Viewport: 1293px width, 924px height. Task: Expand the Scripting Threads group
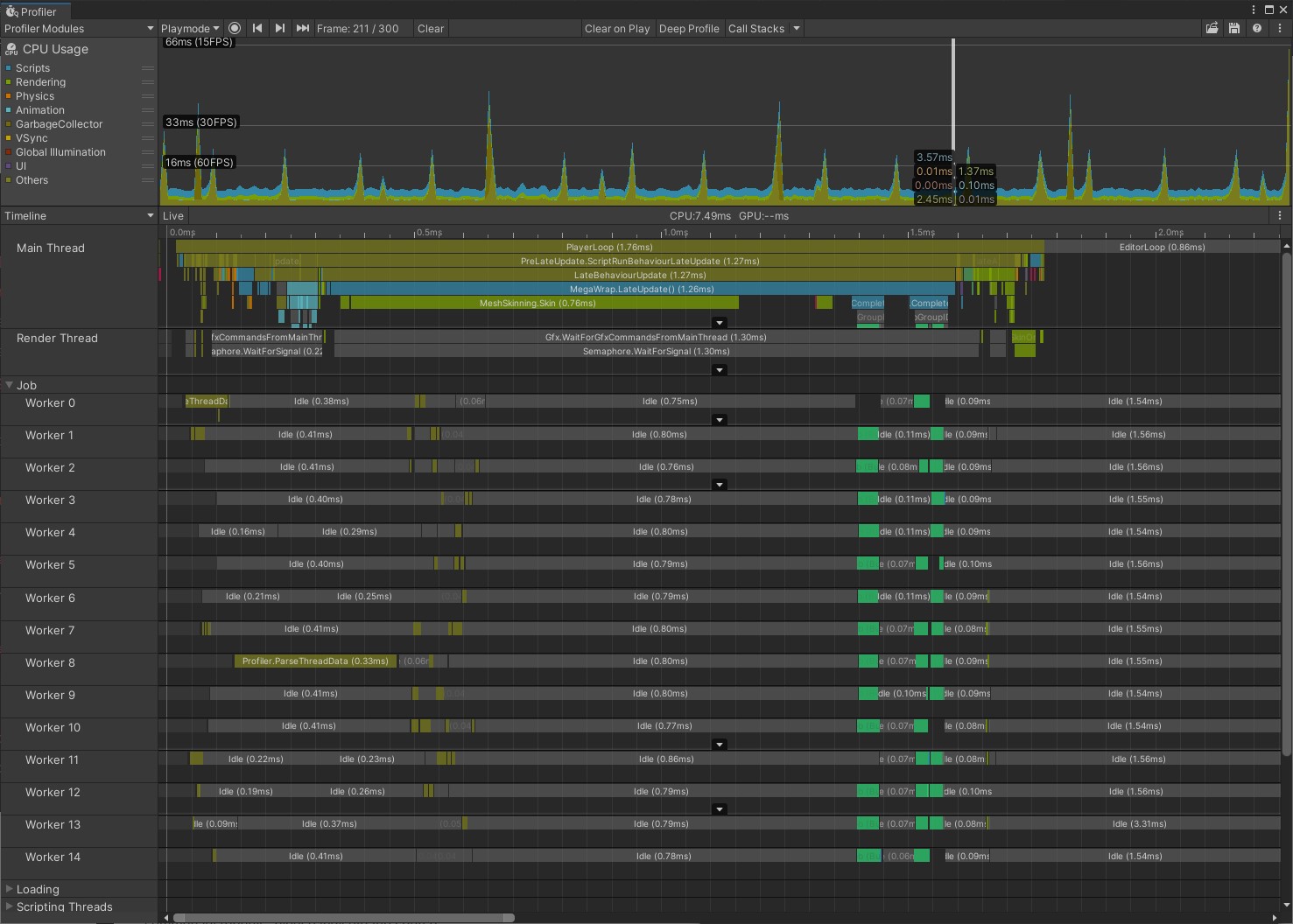tap(10, 906)
